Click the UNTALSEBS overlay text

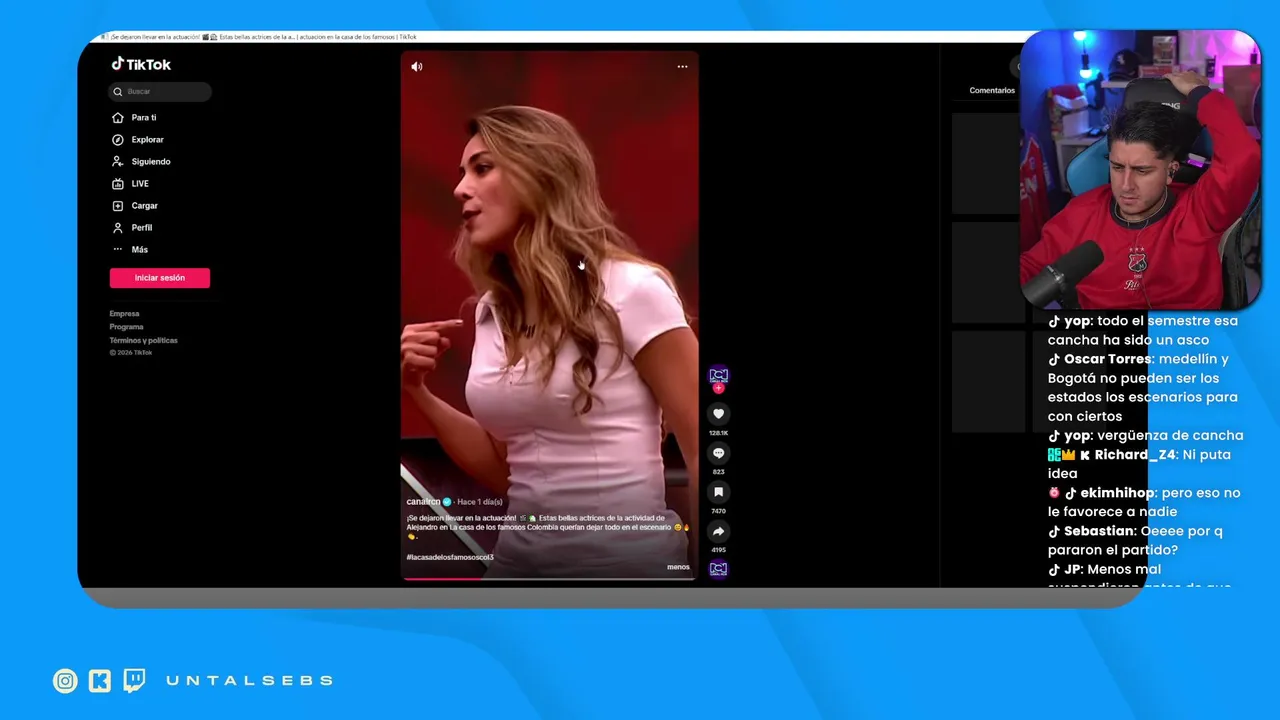point(249,681)
